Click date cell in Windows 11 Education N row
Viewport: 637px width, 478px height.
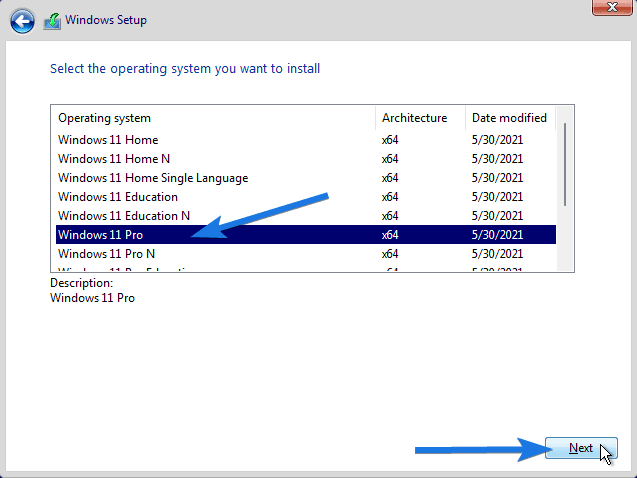497,216
